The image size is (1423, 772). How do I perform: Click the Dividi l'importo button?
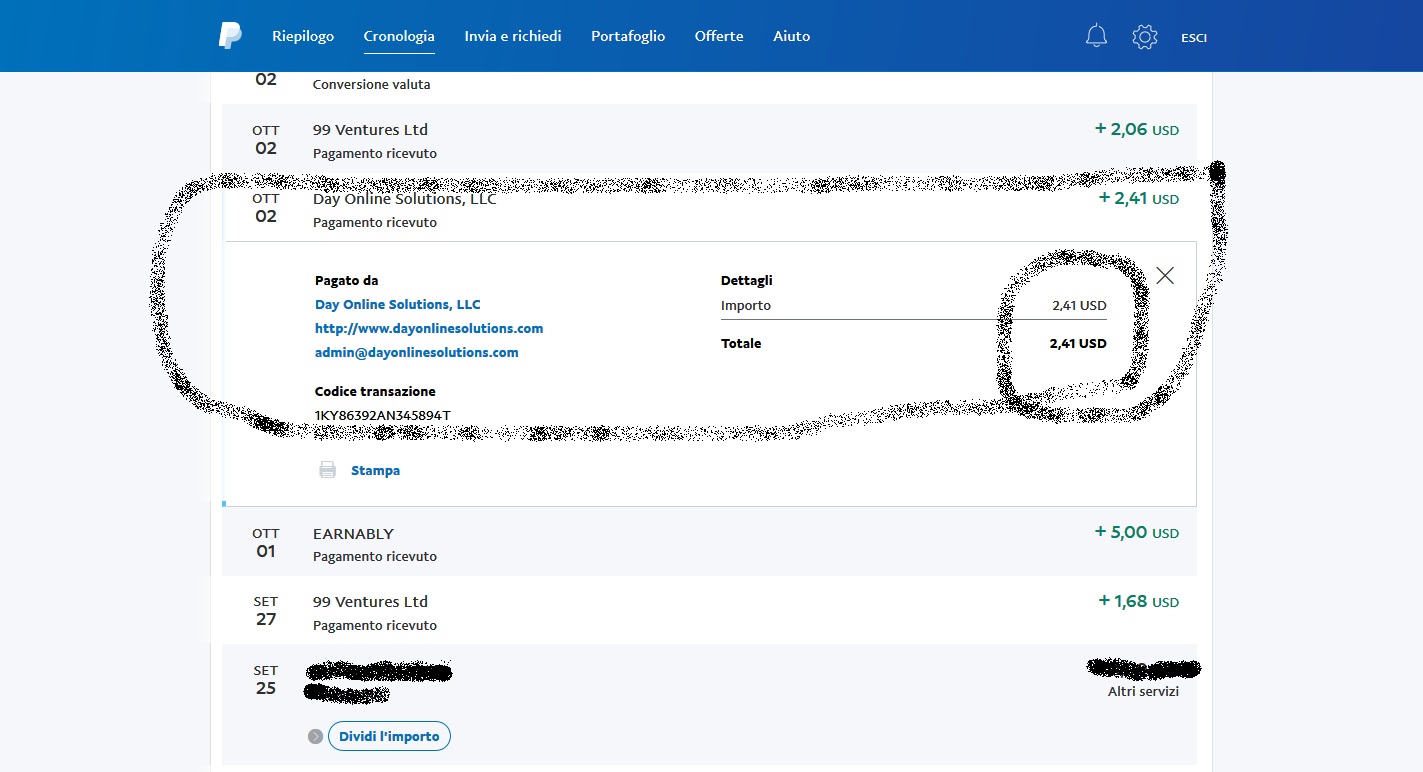(389, 736)
